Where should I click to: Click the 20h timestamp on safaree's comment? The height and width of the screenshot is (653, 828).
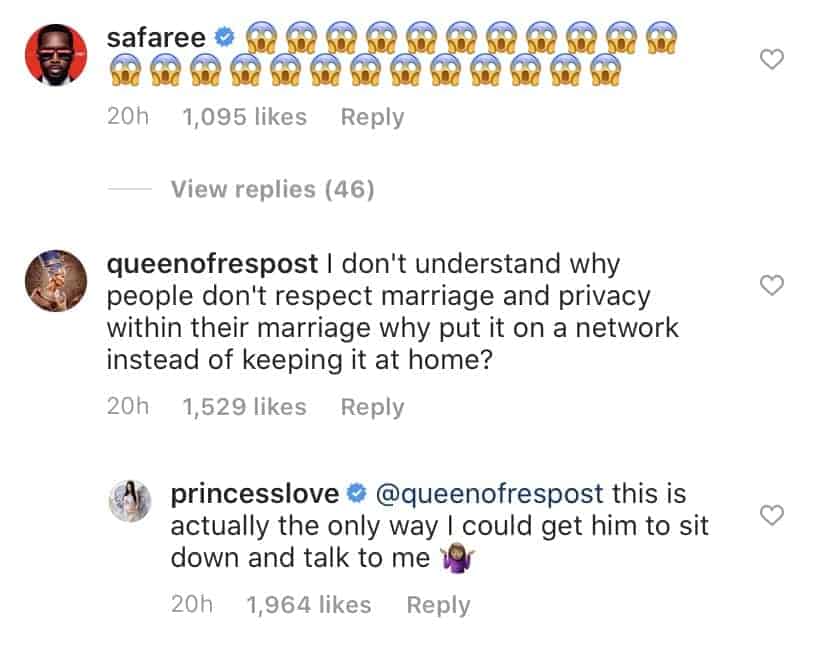point(127,117)
